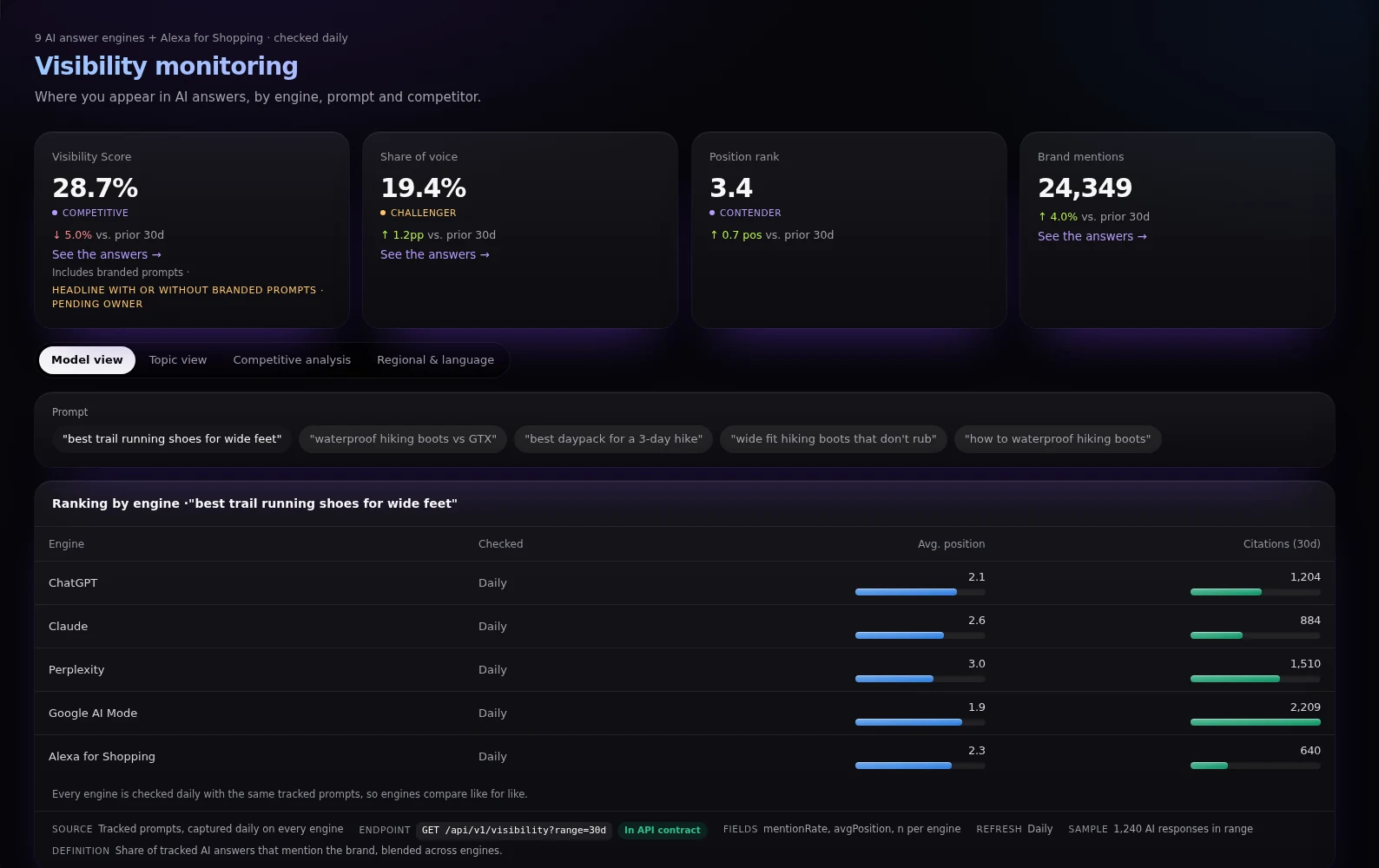Click the 28.7% Visibility Score value
Image resolution: width=1379 pixels, height=868 pixels.
click(96, 187)
